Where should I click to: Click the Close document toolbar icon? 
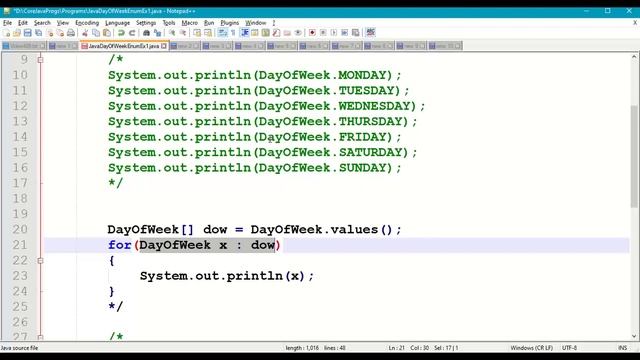coord(50,33)
